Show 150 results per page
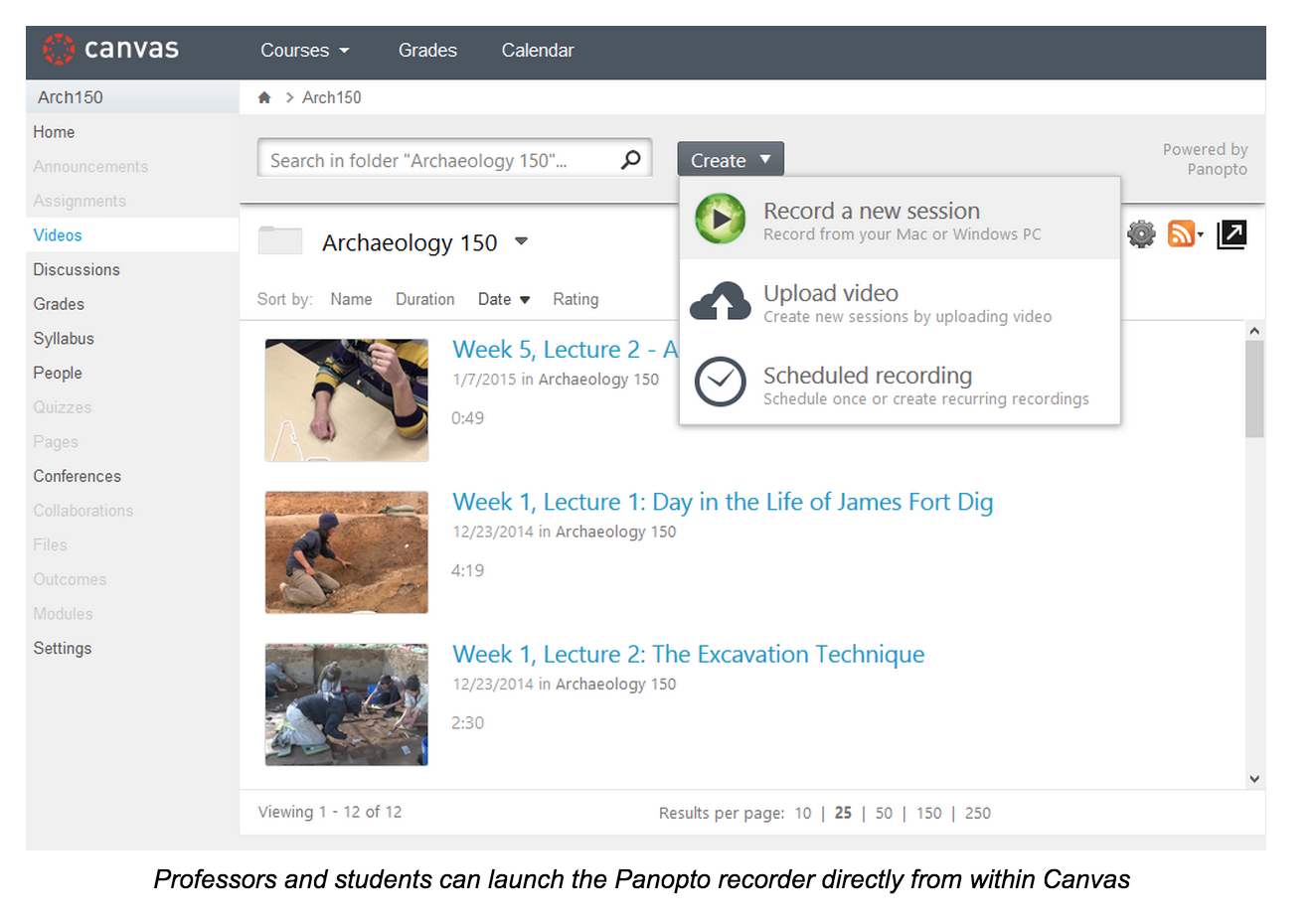 [x=929, y=813]
